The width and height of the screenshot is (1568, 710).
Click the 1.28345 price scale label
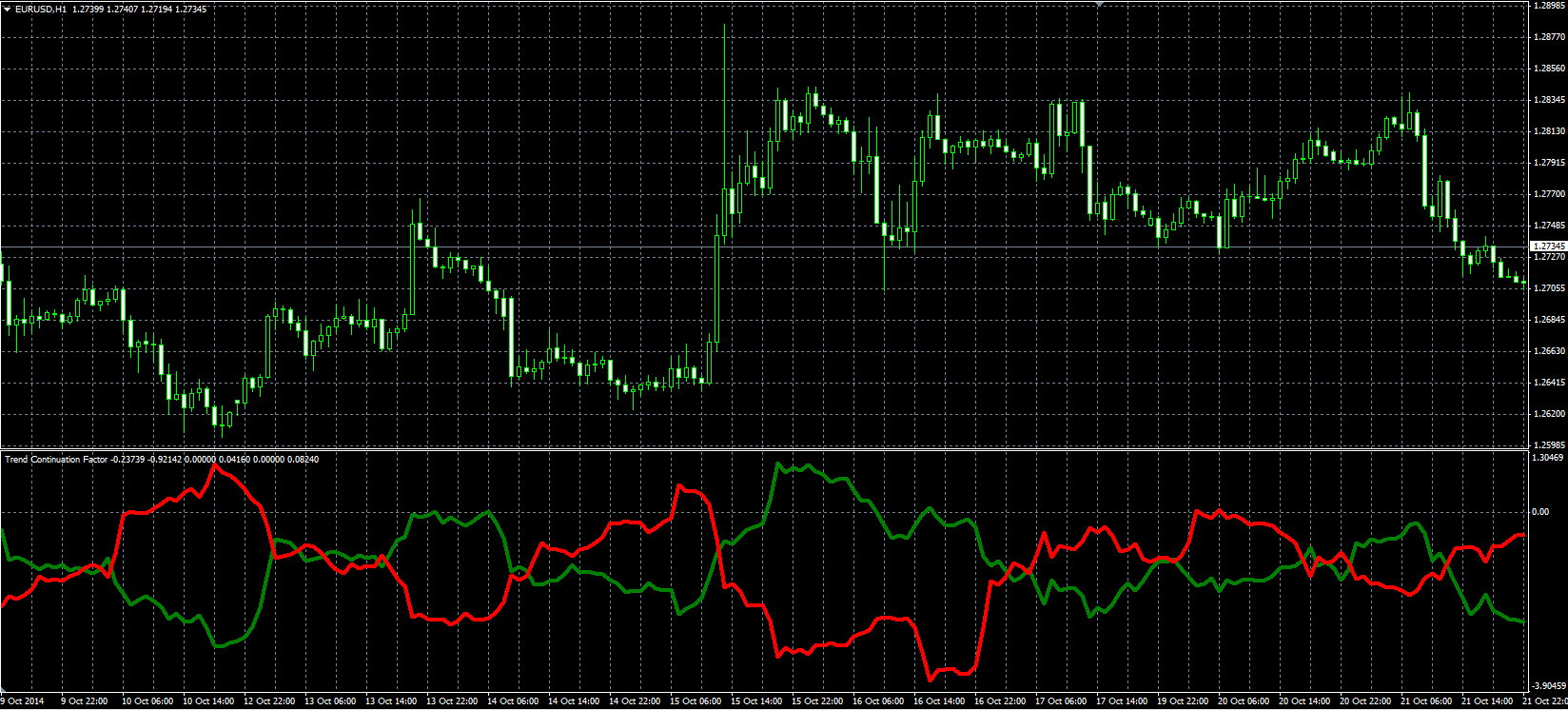pos(1549,100)
